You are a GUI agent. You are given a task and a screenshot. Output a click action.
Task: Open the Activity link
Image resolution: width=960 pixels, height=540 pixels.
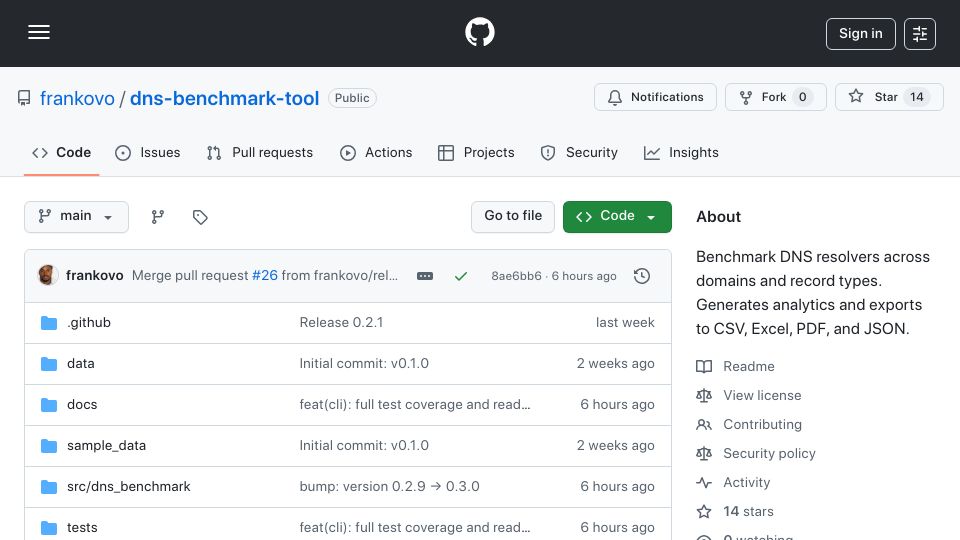tap(747, 482)
